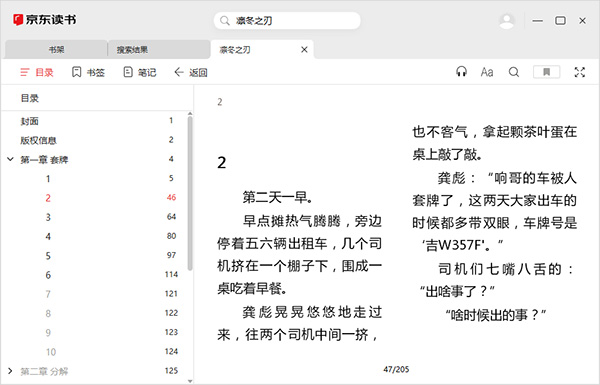Jump to section 1 on page 5
This screenshot has height=385, width=600.
point(97,178)
